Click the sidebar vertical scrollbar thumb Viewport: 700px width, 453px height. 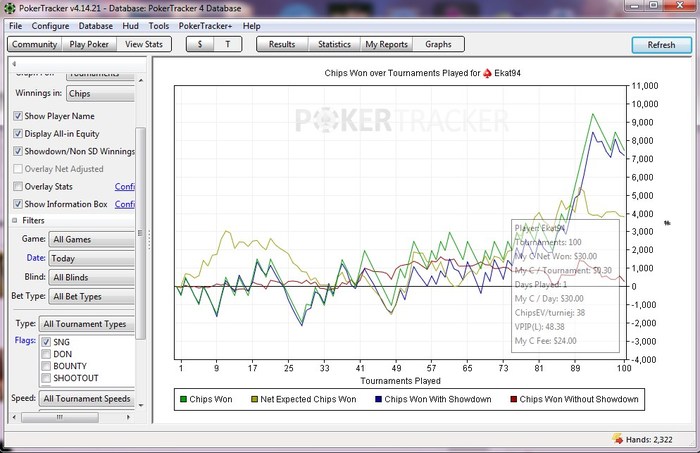[141, 233]
